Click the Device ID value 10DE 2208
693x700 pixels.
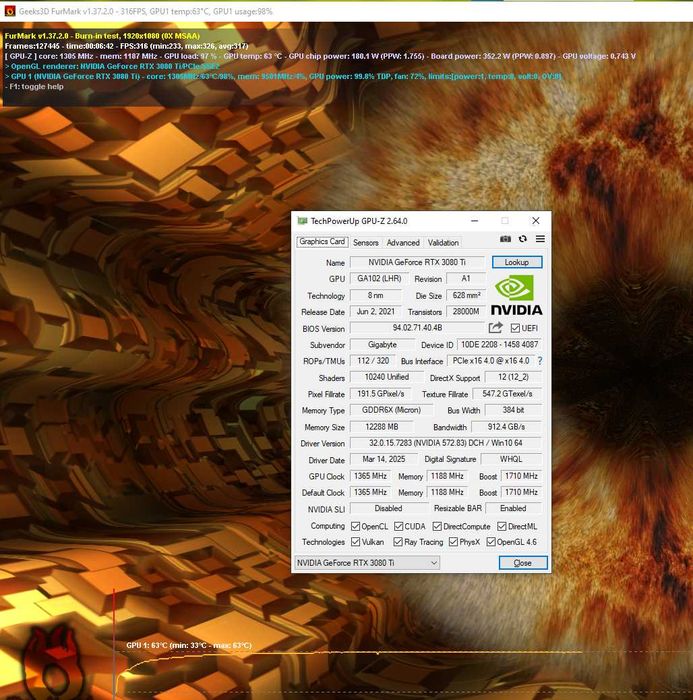click(x=499, y=345)
